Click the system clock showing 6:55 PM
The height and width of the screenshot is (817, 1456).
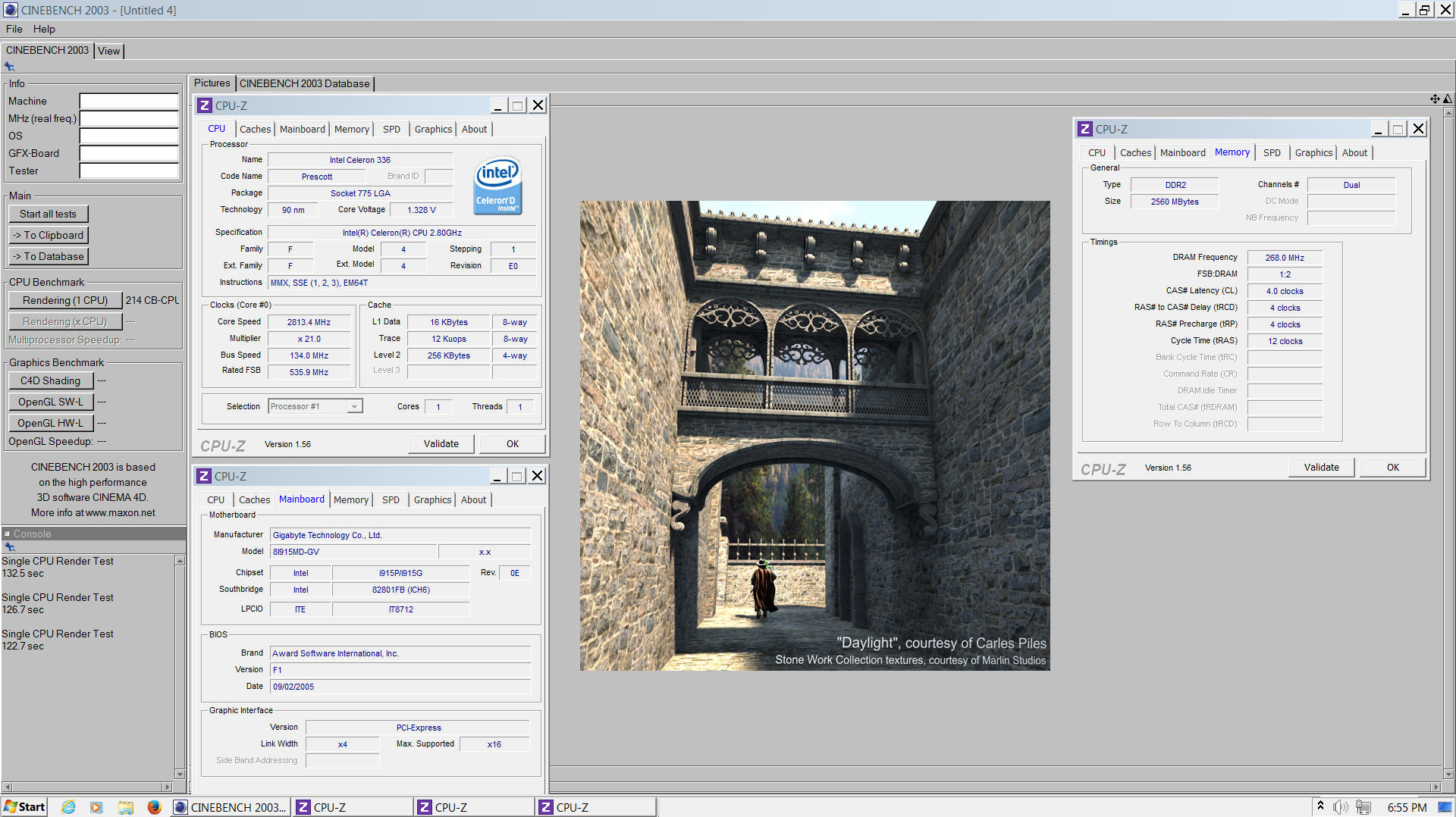tap(1407, 808)
